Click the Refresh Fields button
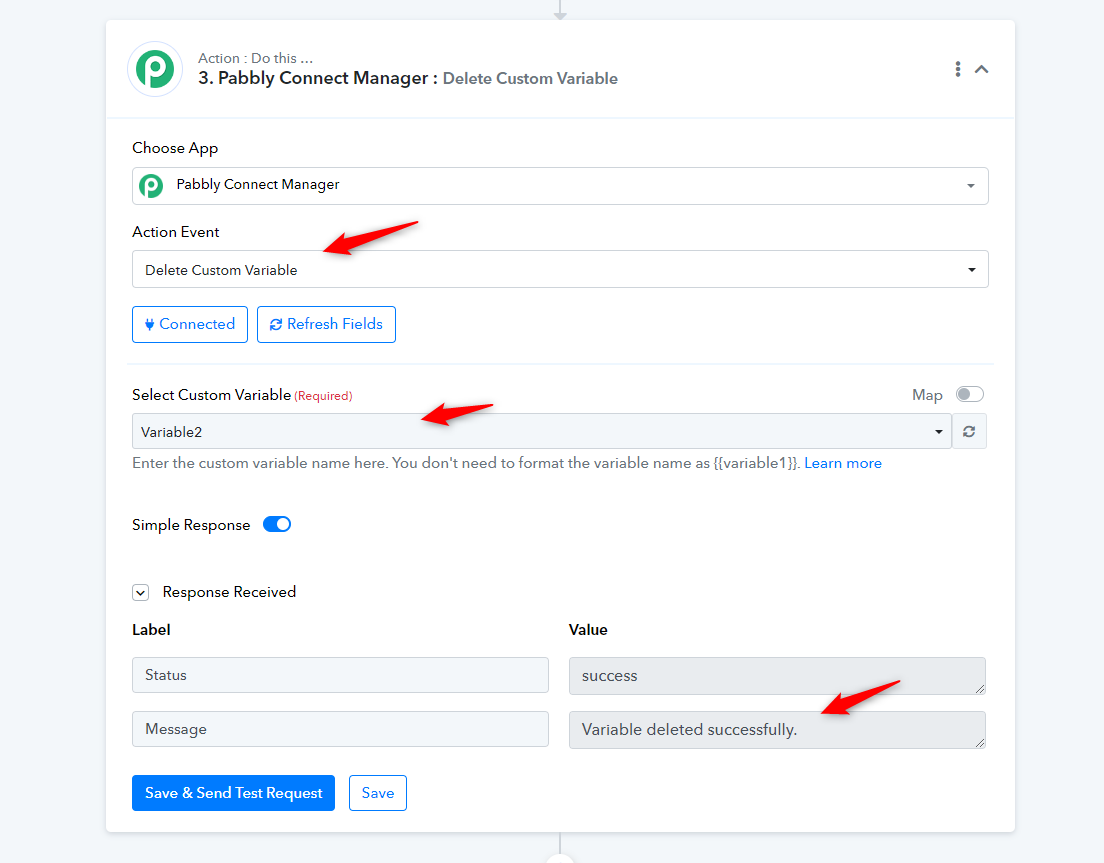This screenshot has width=1104, height=863. click(326, 325)
